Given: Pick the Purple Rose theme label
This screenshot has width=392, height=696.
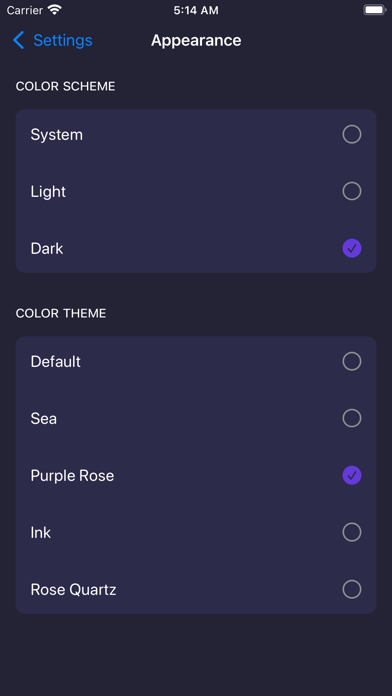Looking at the screenshot, I should click(72, 476).
